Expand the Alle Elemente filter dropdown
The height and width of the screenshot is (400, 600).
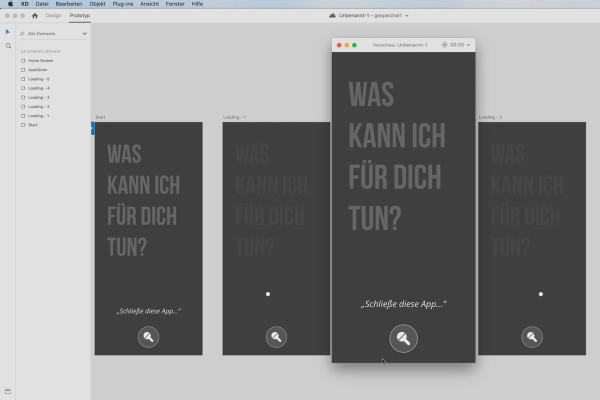(85, 34)
